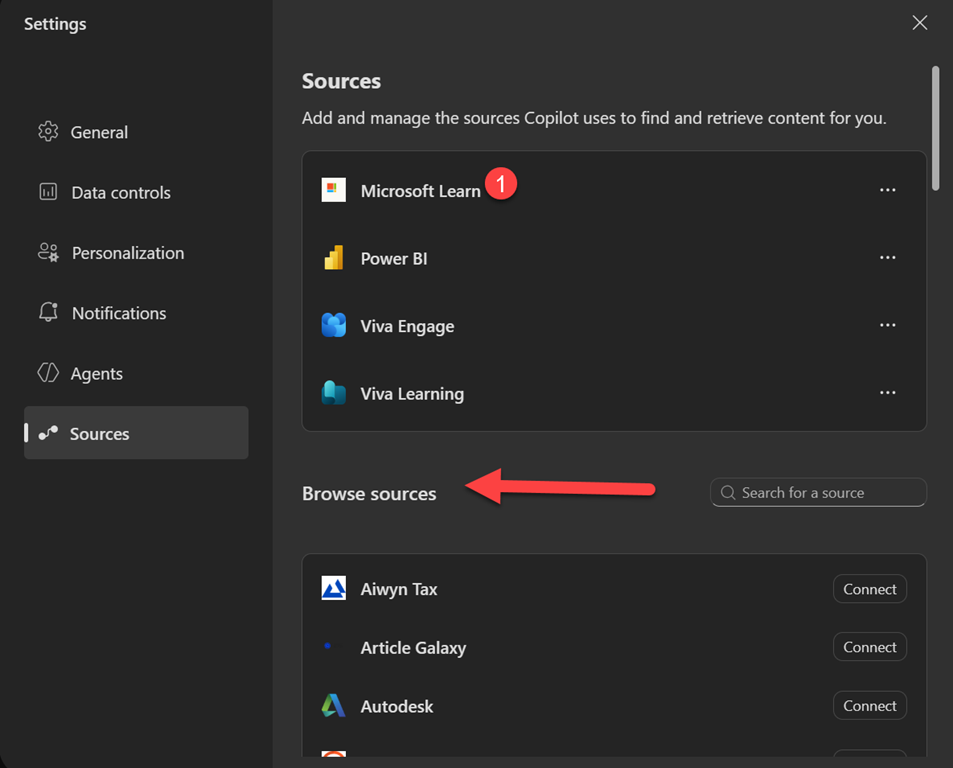Connect the Autodesk source

point(870,705)
